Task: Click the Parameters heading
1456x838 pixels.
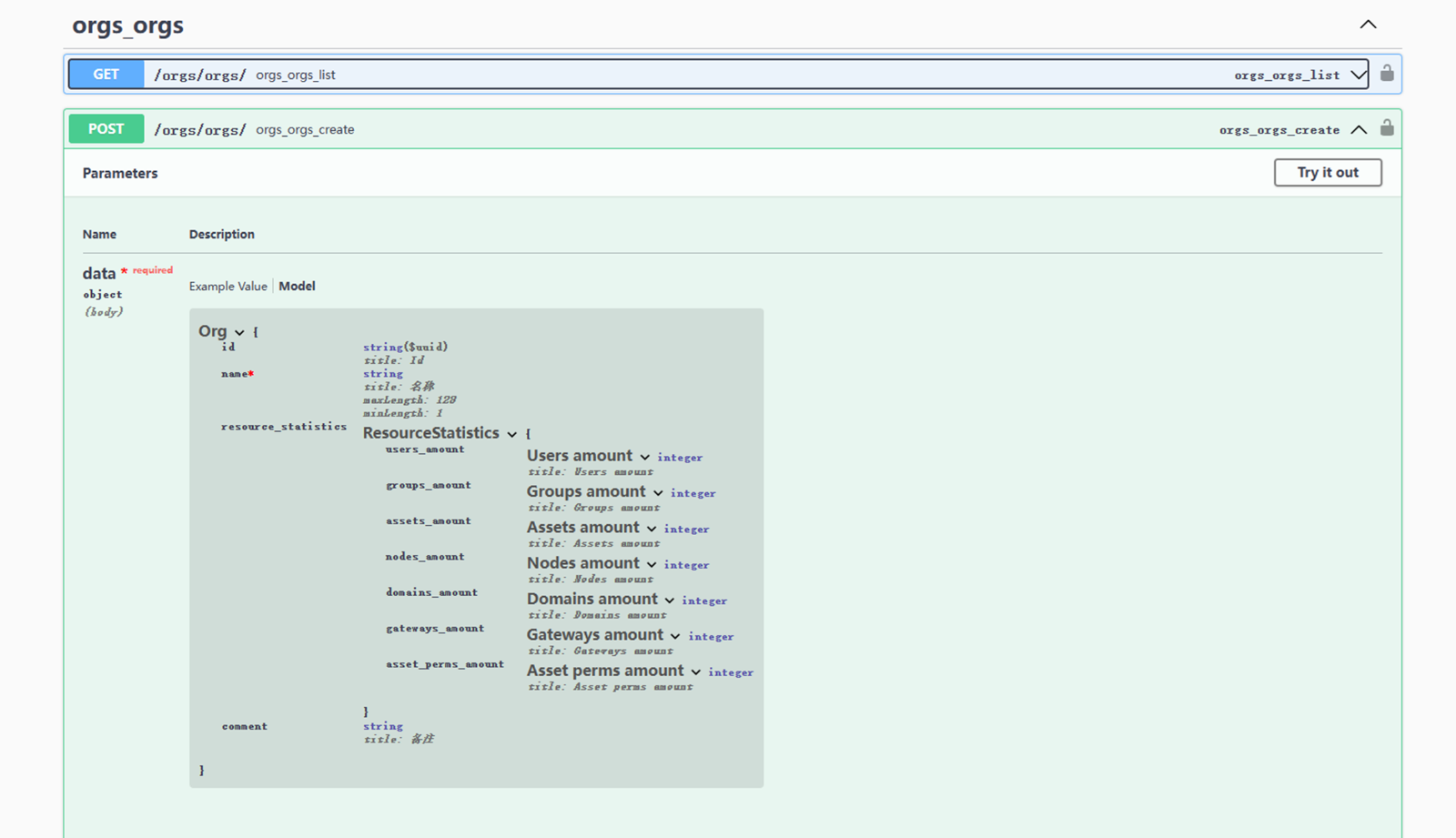Action: click(x=120, y=173)
